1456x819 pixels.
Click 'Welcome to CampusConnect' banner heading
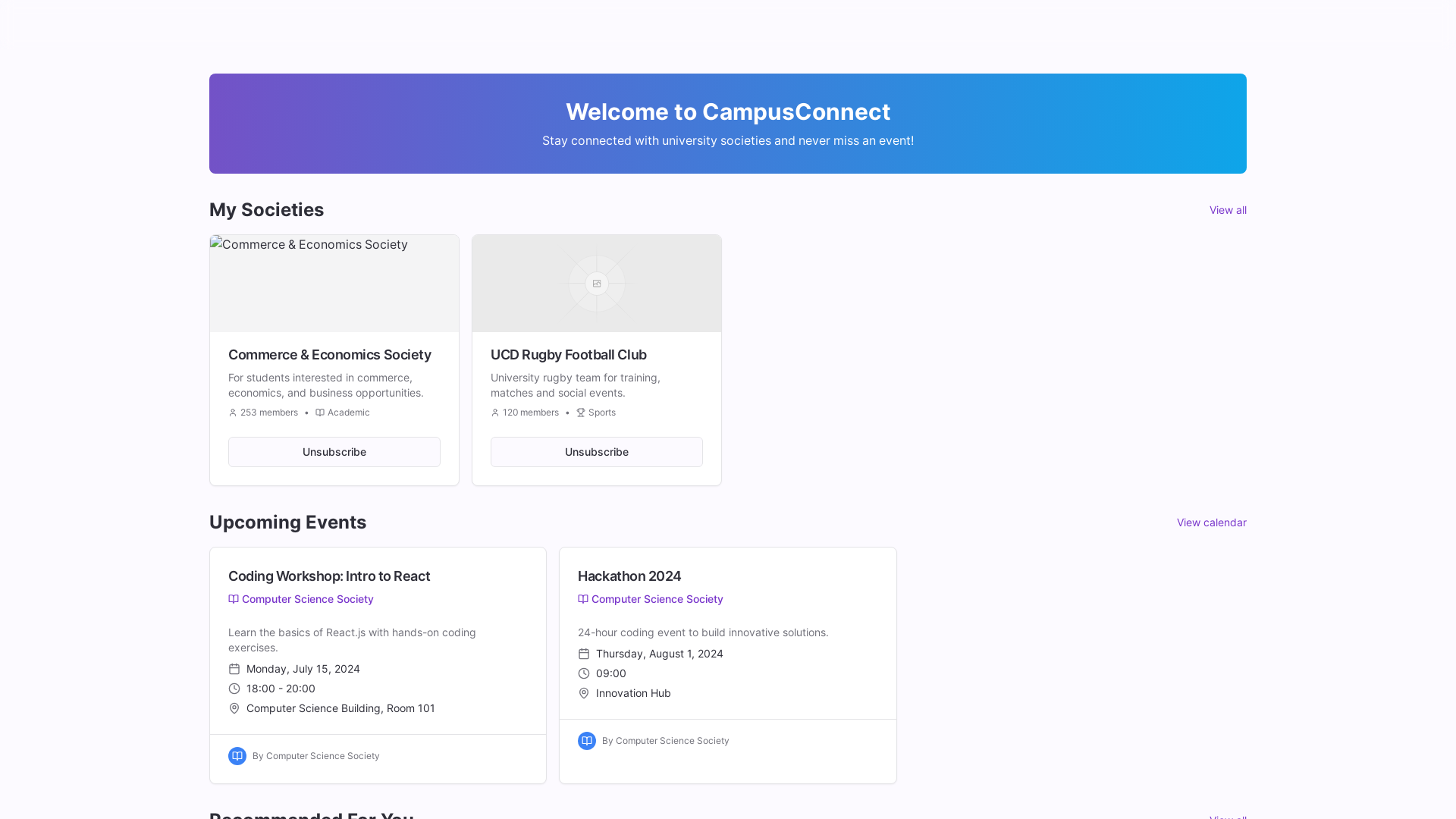[x=728, y=111]
